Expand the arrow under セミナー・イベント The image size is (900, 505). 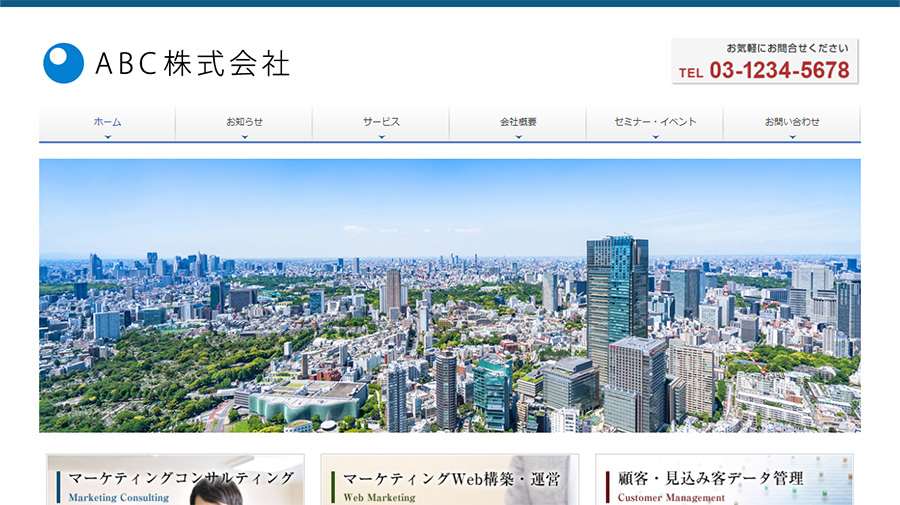click(x=655, y=137)
